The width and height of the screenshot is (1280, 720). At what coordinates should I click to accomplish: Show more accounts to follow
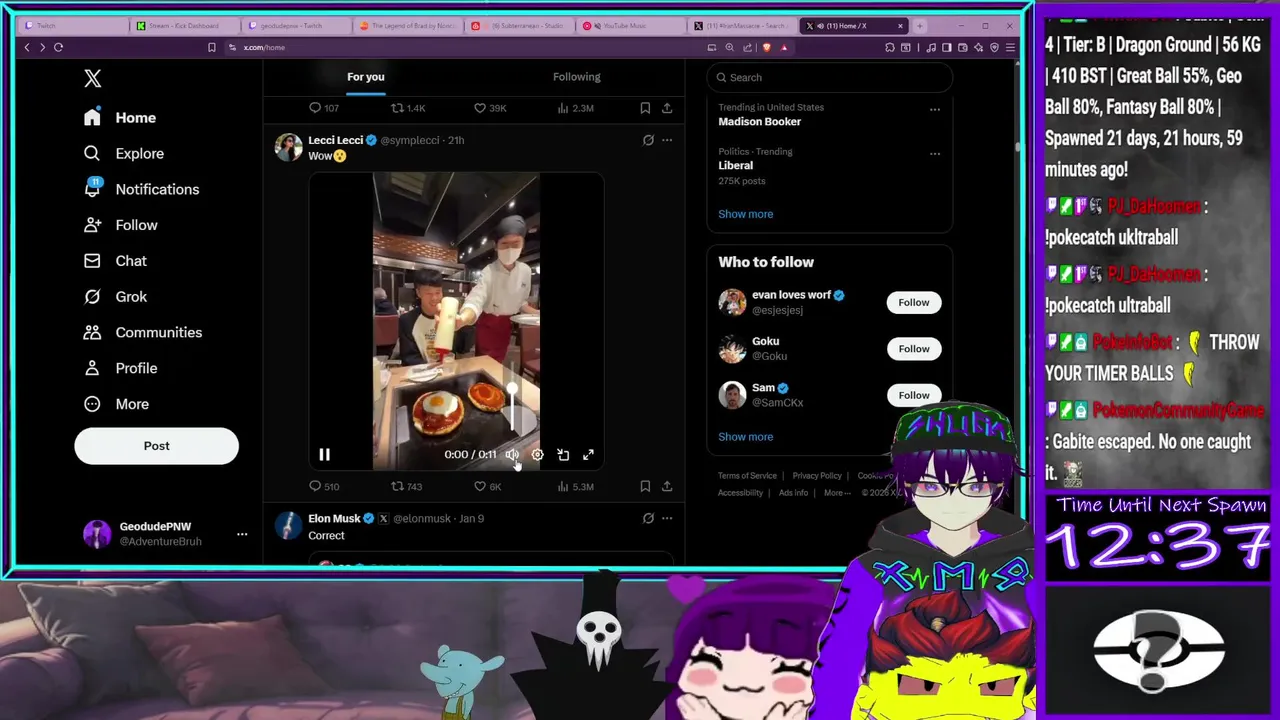point(745,437)
